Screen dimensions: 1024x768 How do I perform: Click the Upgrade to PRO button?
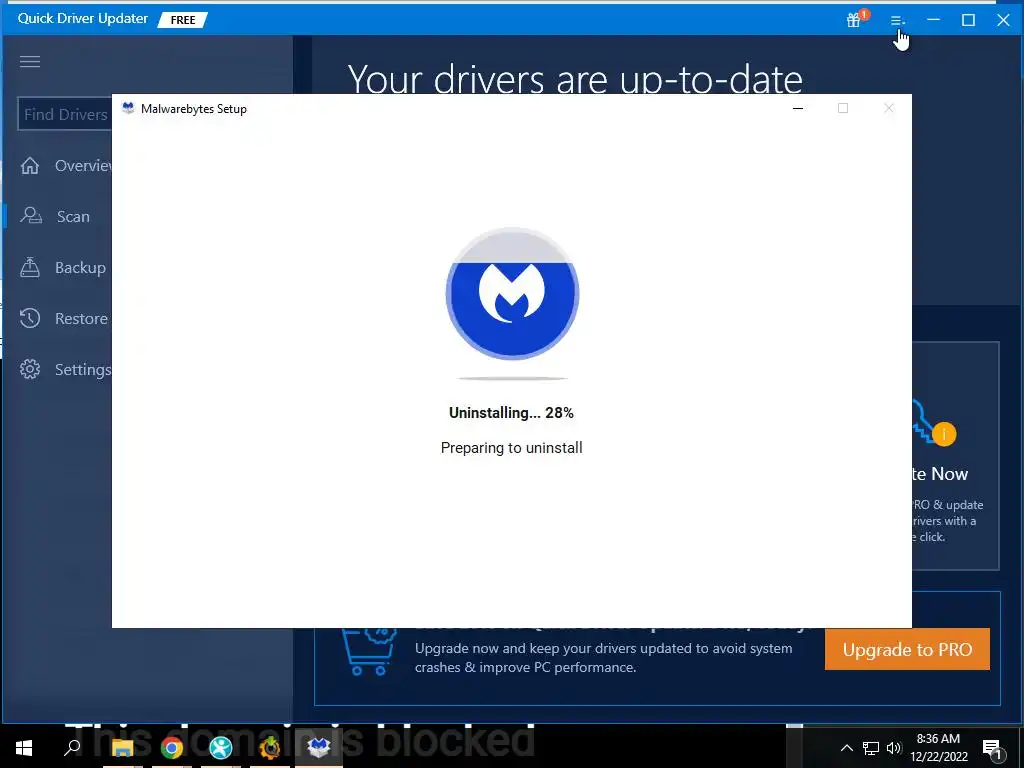(x=907, y=649)
